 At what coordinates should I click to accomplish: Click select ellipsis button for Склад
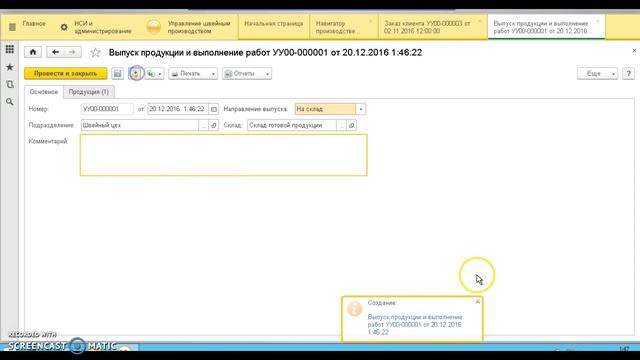click(342, 125)
